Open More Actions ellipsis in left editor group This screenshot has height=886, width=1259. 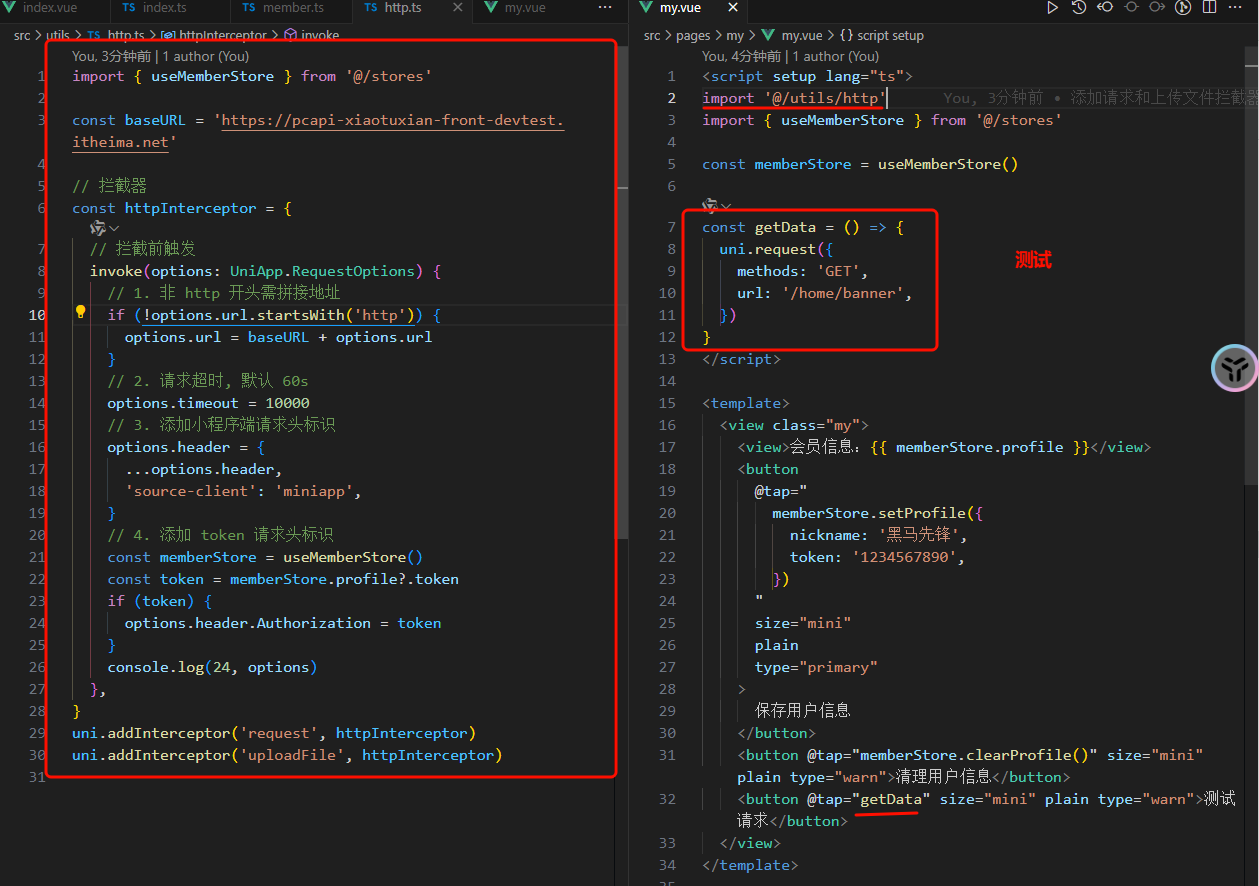click(x=605, y=8)
